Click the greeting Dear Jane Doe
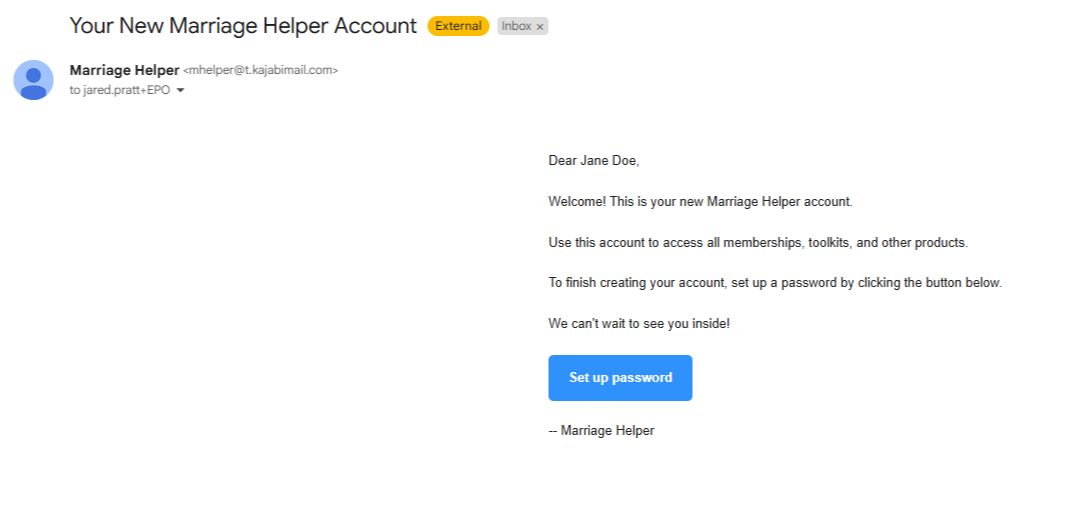Screen dimensions: 1083x528 coord(594,161)
